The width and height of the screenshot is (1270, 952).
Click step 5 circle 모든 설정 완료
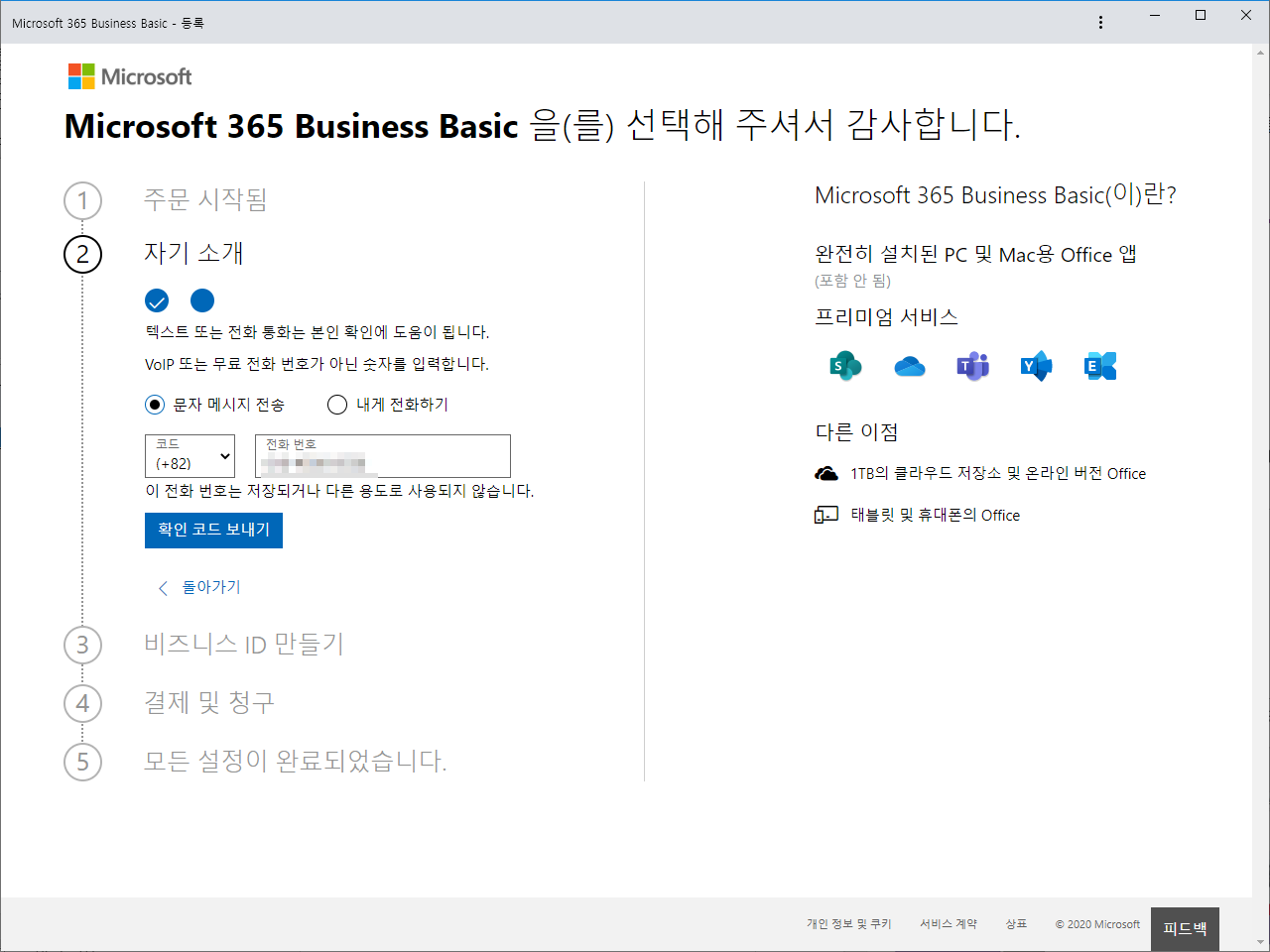point(83,763)
